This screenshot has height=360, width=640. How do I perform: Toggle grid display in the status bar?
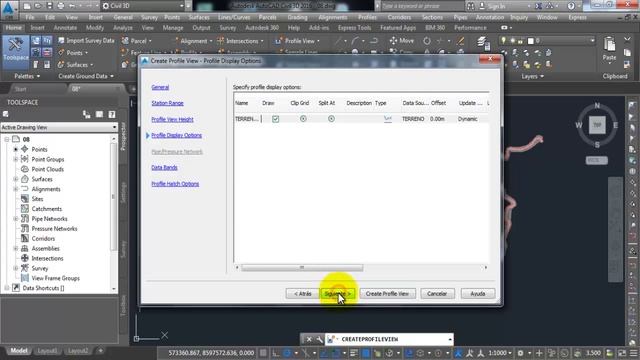pyautogui.click(x=264, y=353)
